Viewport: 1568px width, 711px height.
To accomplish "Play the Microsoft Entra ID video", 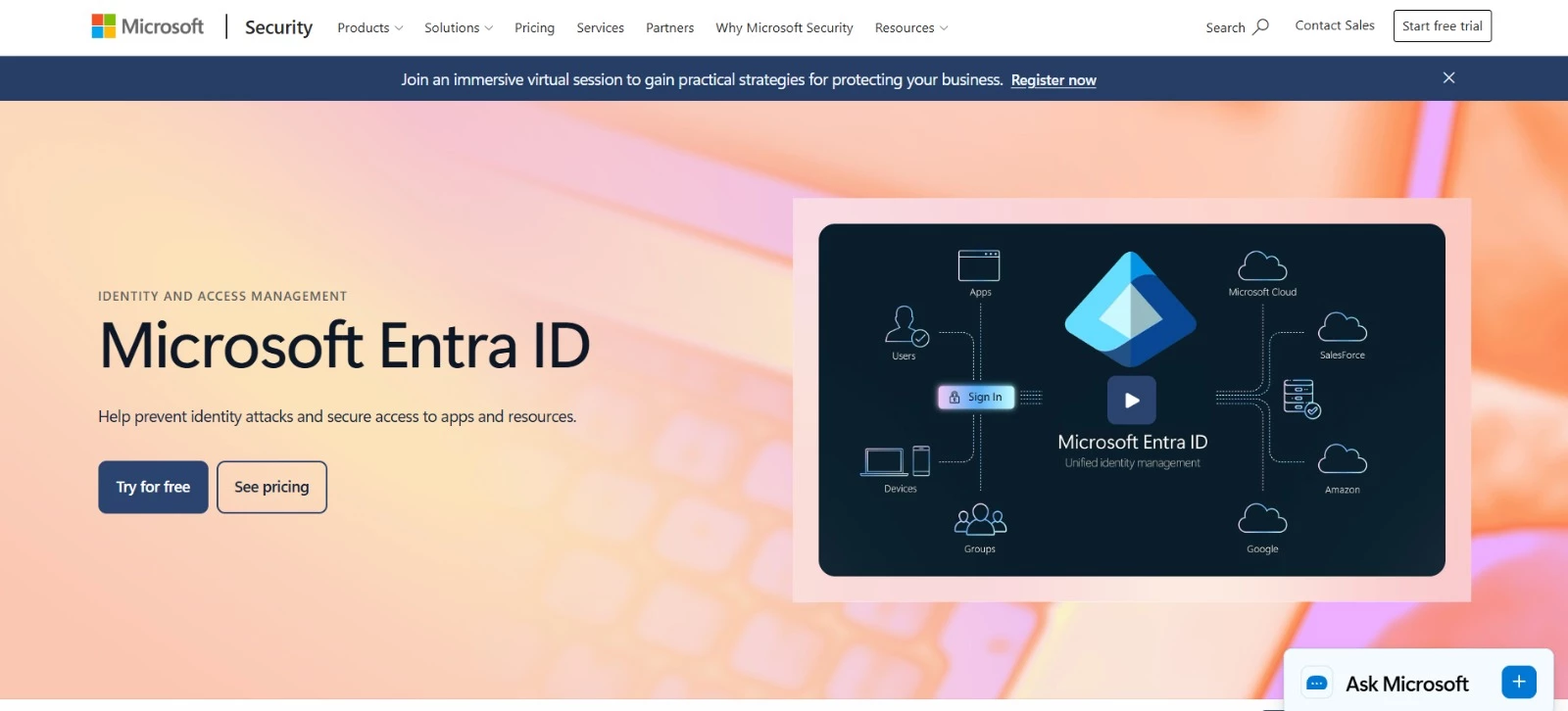I will point(1132,400).
